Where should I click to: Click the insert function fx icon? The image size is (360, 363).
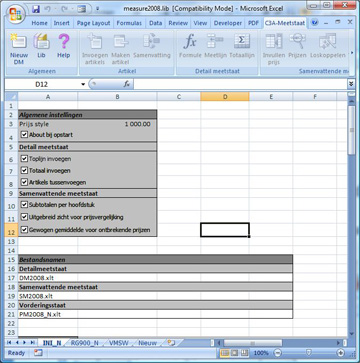(127, 84)
